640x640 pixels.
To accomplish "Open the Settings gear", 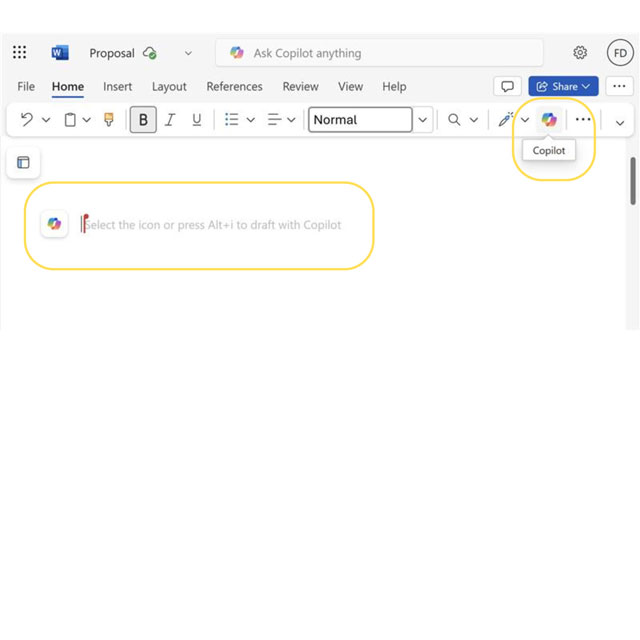I will coord(580,53).
